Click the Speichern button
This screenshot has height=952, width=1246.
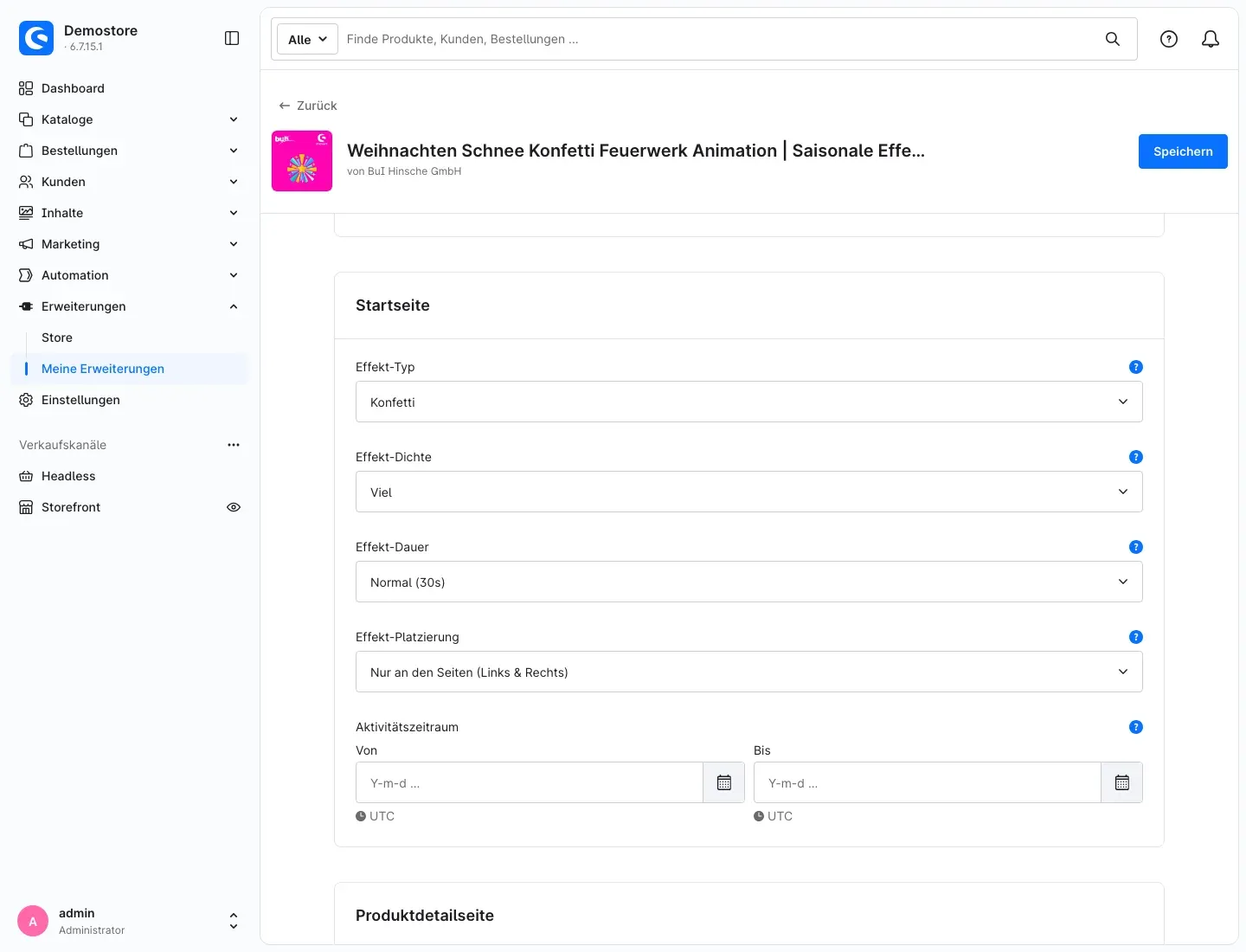[1183, 151]
